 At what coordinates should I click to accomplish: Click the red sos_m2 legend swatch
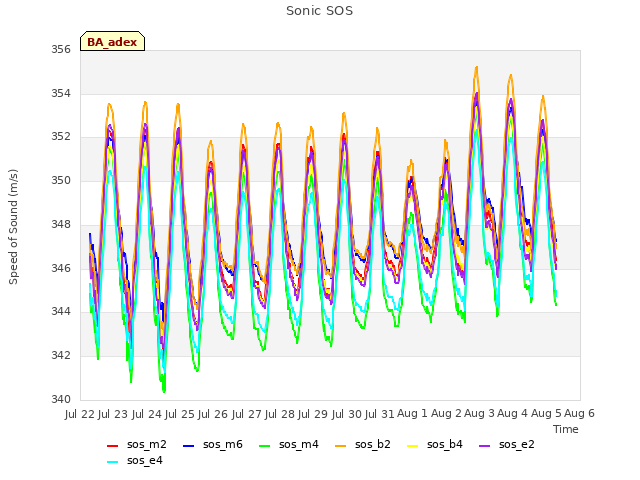tap(112, 446)
